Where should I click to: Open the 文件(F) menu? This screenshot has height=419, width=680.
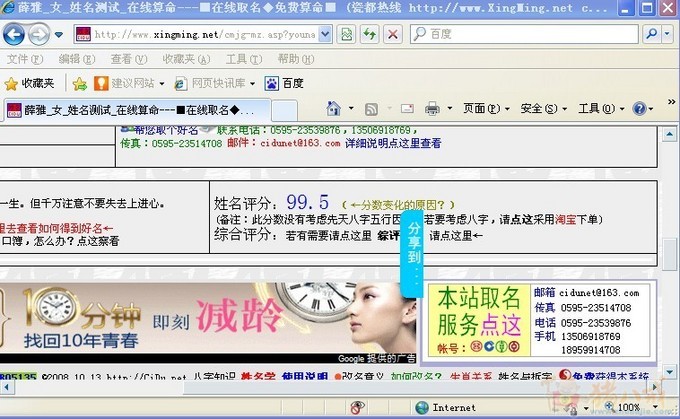click(x=25, y=59)
